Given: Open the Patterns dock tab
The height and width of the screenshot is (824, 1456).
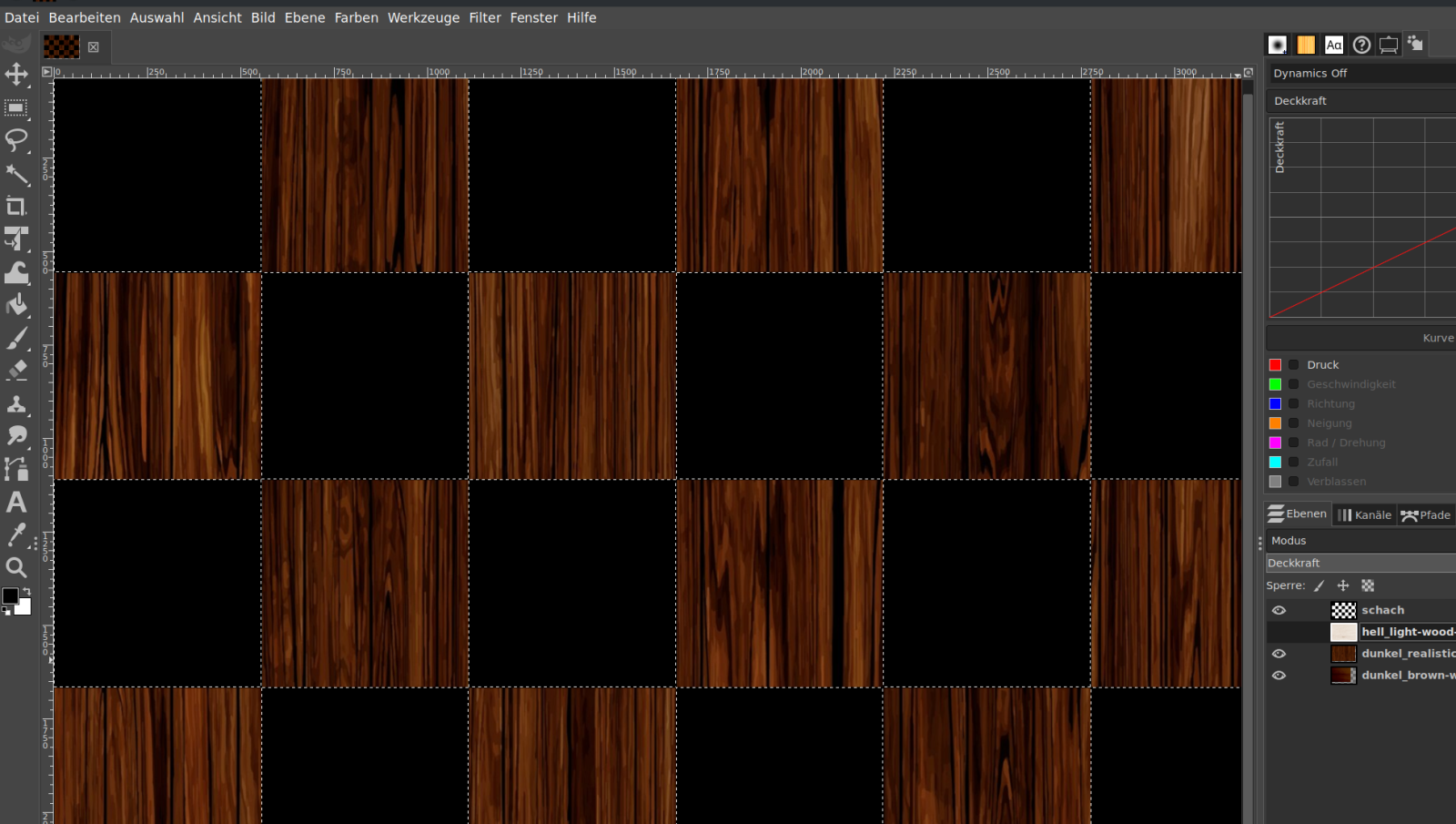Looking at the screenshot, I should [x=1306, y=45].
